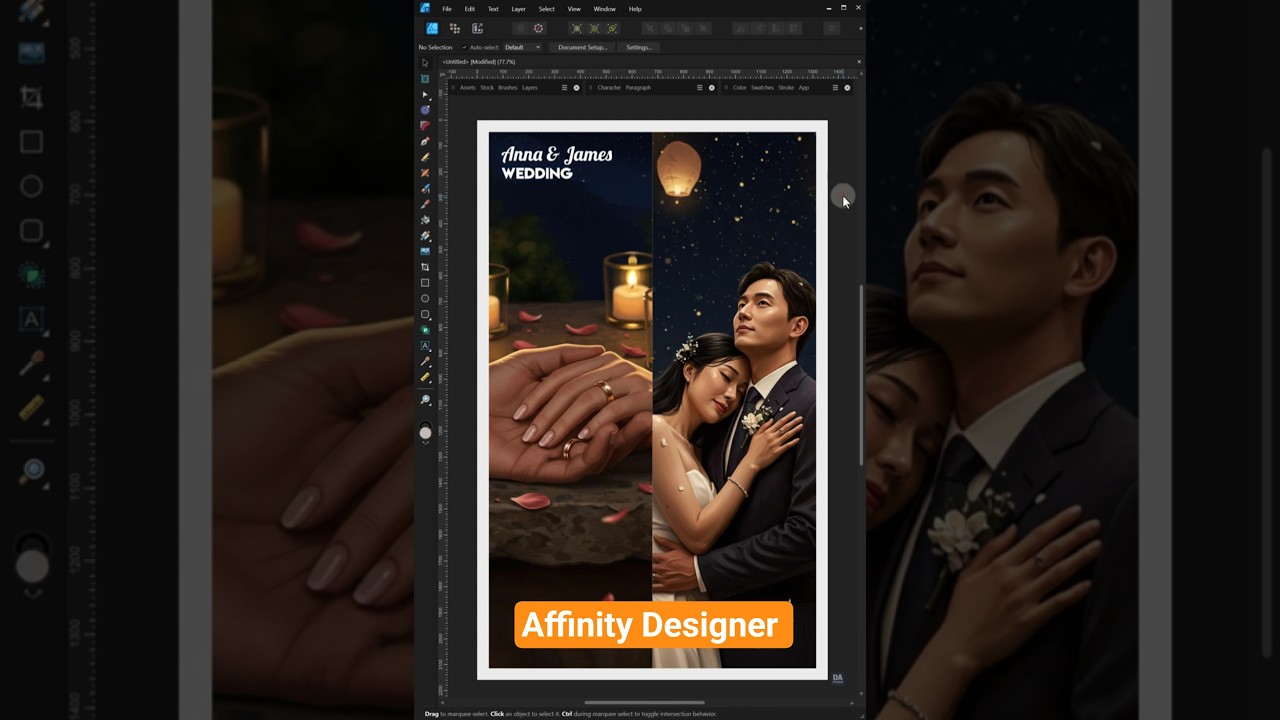Select the Color Picker tool
Screen dimensions: 1280x720
[x=425, y=361]
